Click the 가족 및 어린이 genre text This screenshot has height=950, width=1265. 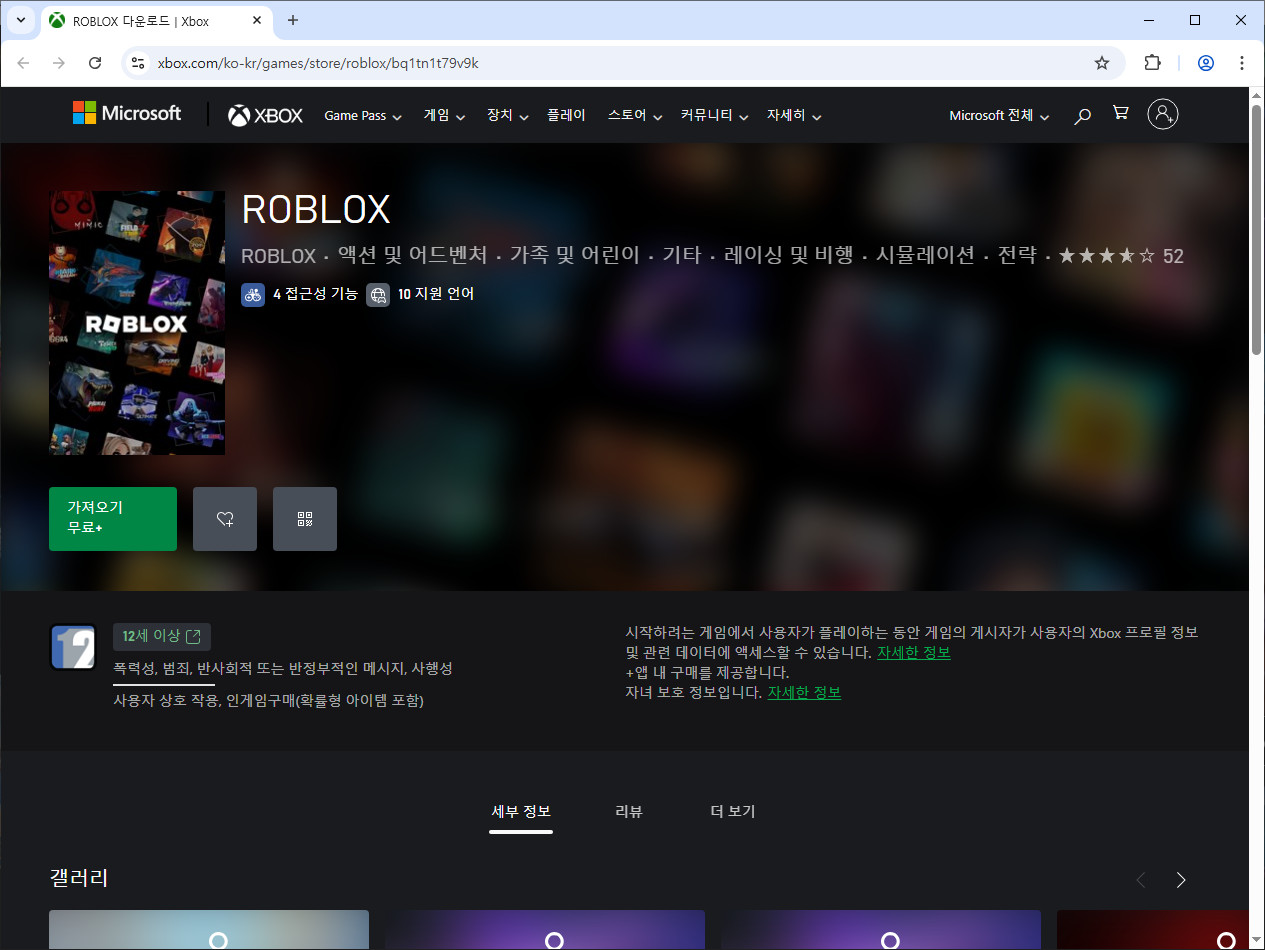(x=574, y=256)
